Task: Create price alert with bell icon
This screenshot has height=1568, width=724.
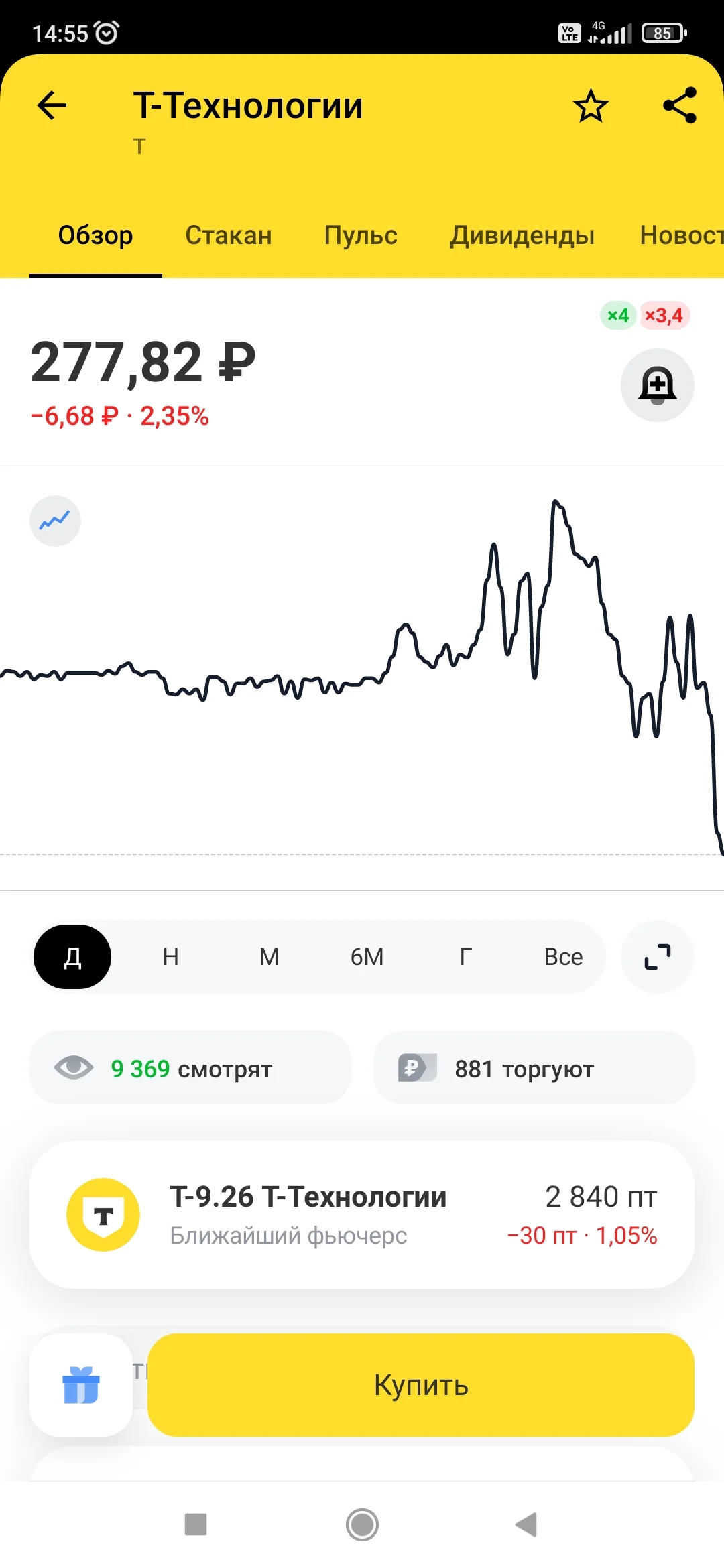Action: pos(658,385)
